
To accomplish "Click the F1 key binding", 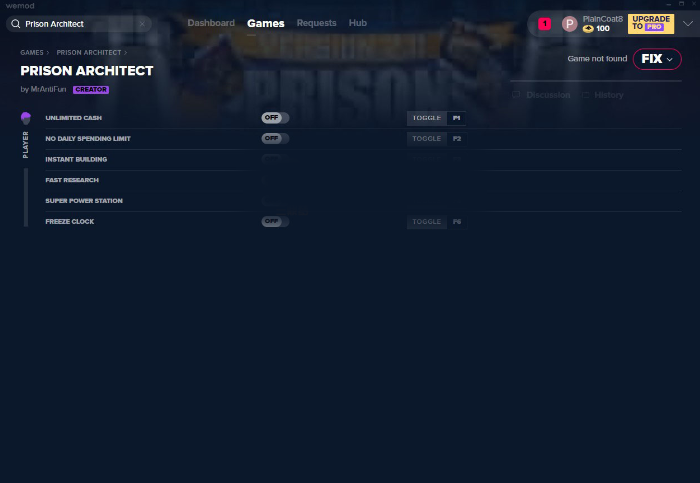I will click(456, 118).
